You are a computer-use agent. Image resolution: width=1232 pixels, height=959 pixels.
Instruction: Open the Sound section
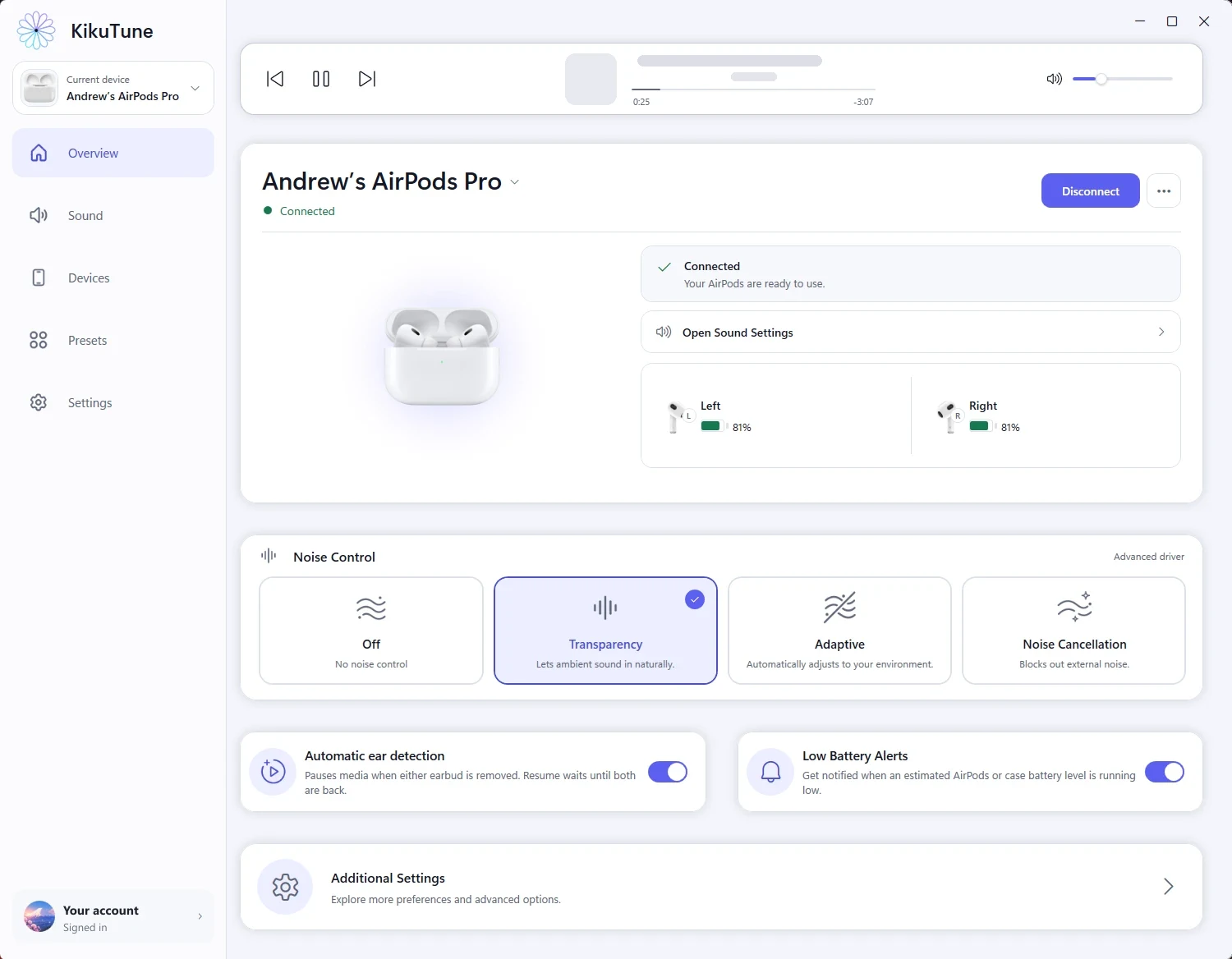tap(113, 215)
